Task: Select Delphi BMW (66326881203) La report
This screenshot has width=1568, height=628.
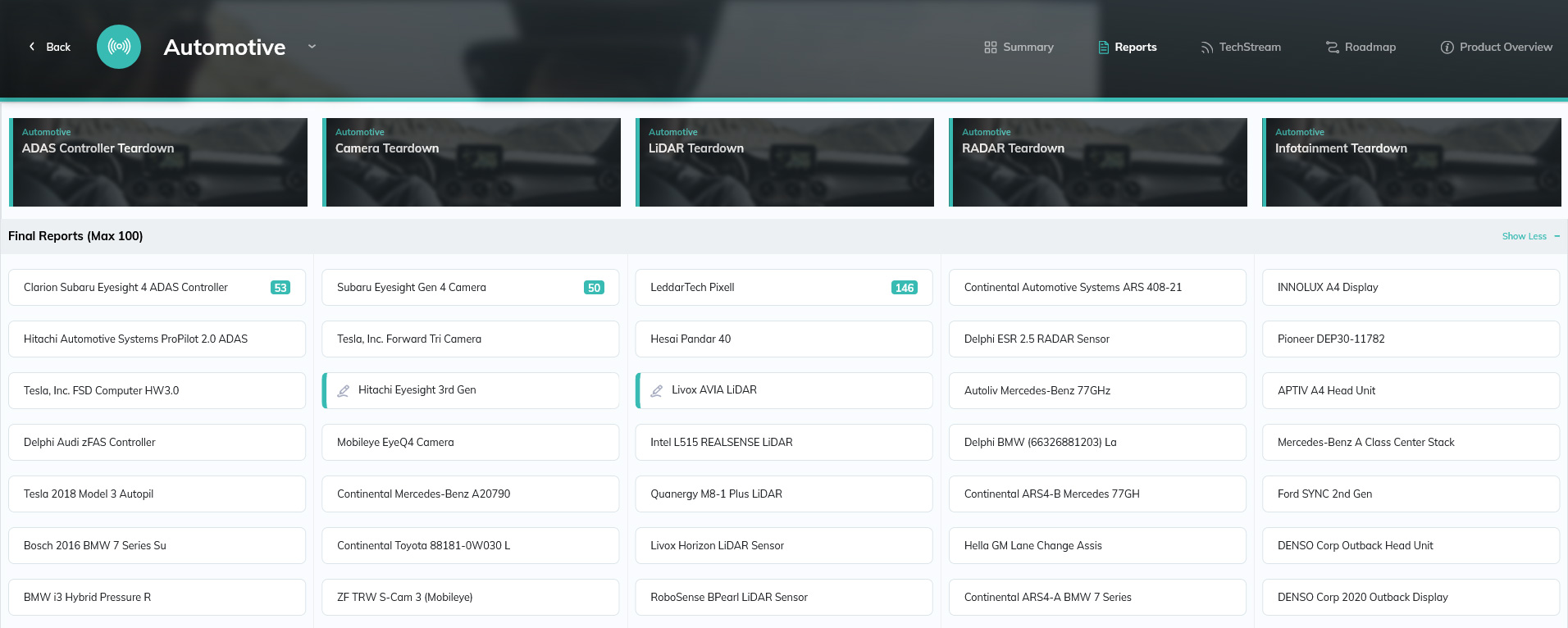Action: [1097, 442]
